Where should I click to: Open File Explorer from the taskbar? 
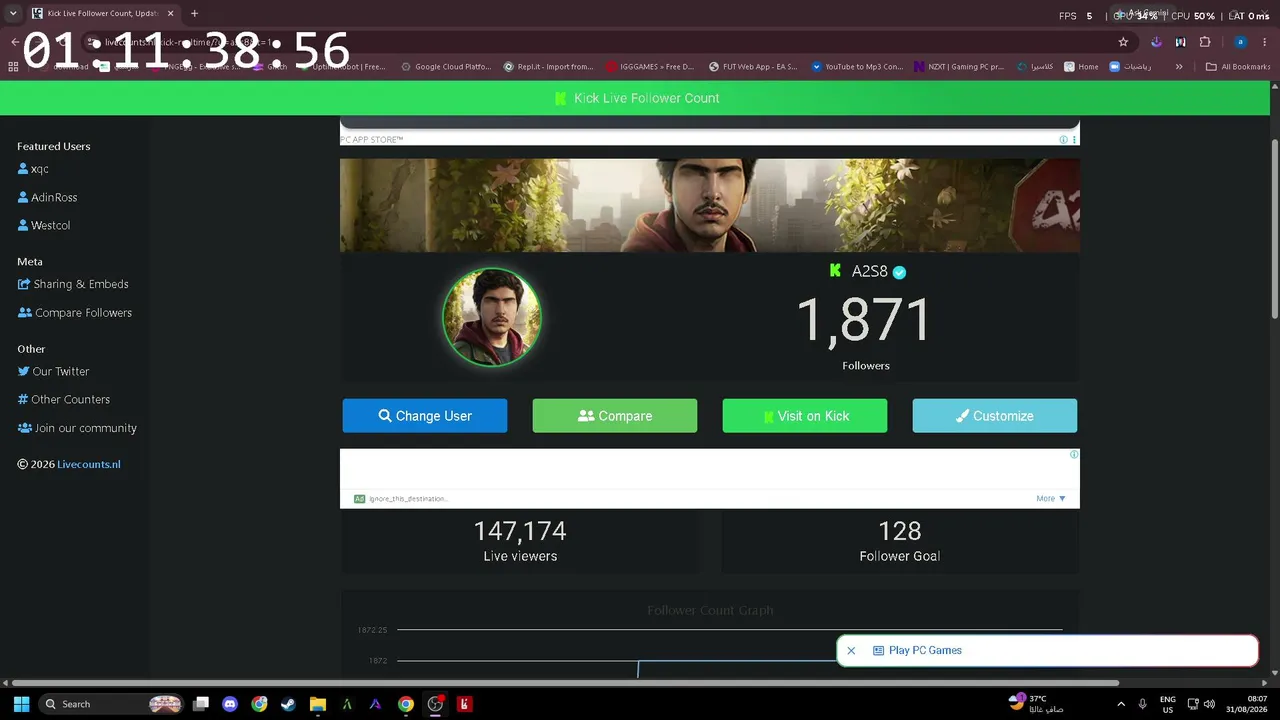click(x=317, y=704)
